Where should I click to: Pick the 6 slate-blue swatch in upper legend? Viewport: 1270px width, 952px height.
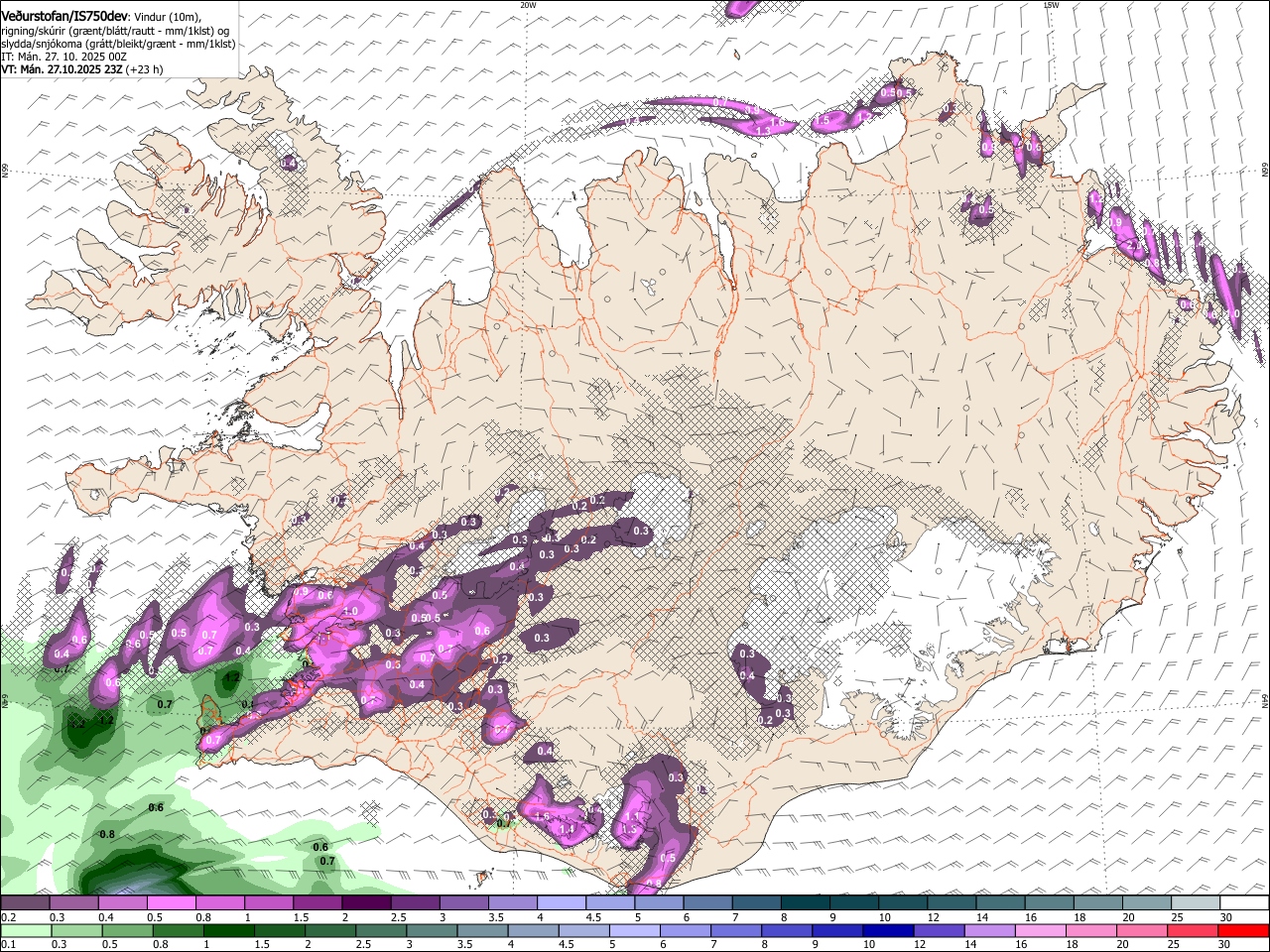click(706, 903)
